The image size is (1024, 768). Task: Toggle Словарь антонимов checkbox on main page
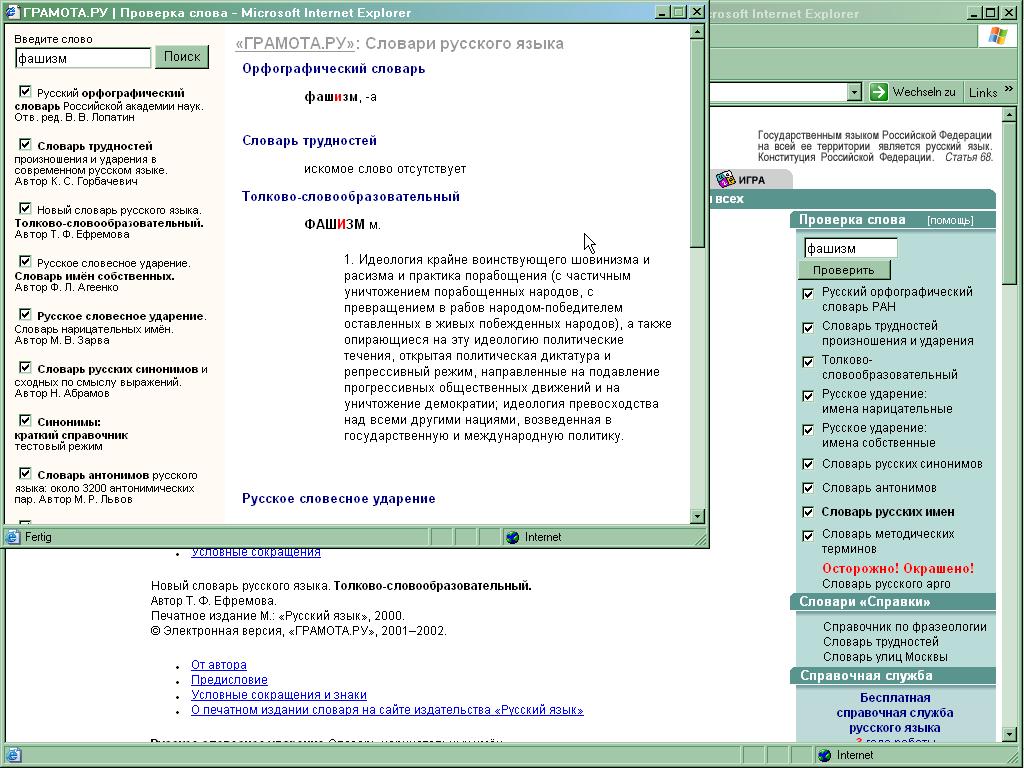tap(808, 488)
